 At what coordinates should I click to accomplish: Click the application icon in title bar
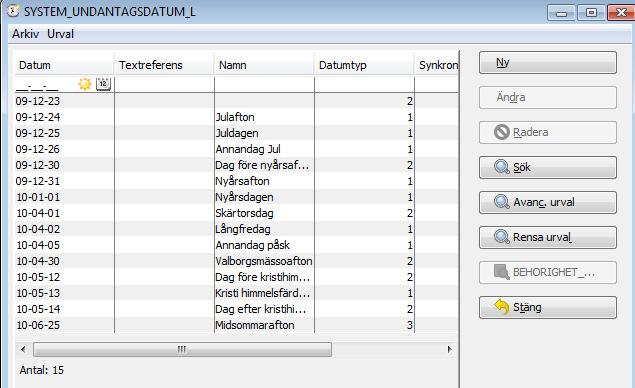13,11
